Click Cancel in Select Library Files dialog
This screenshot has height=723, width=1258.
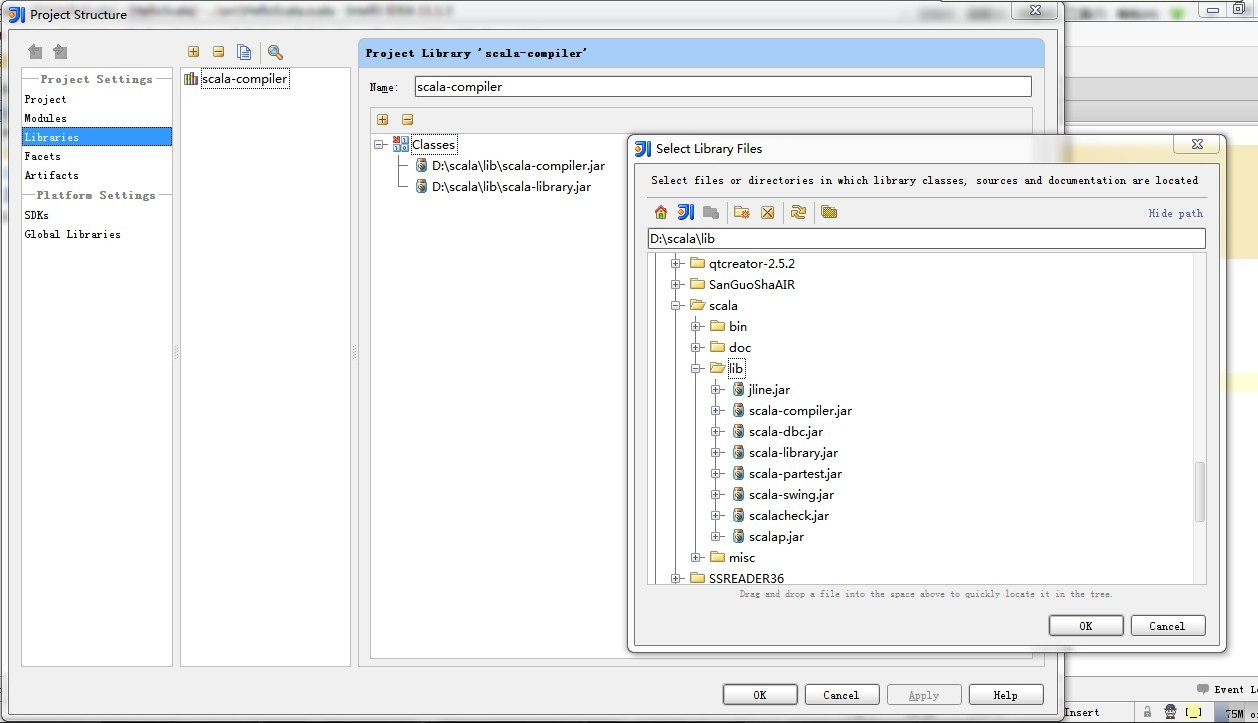pos(1167,626)
